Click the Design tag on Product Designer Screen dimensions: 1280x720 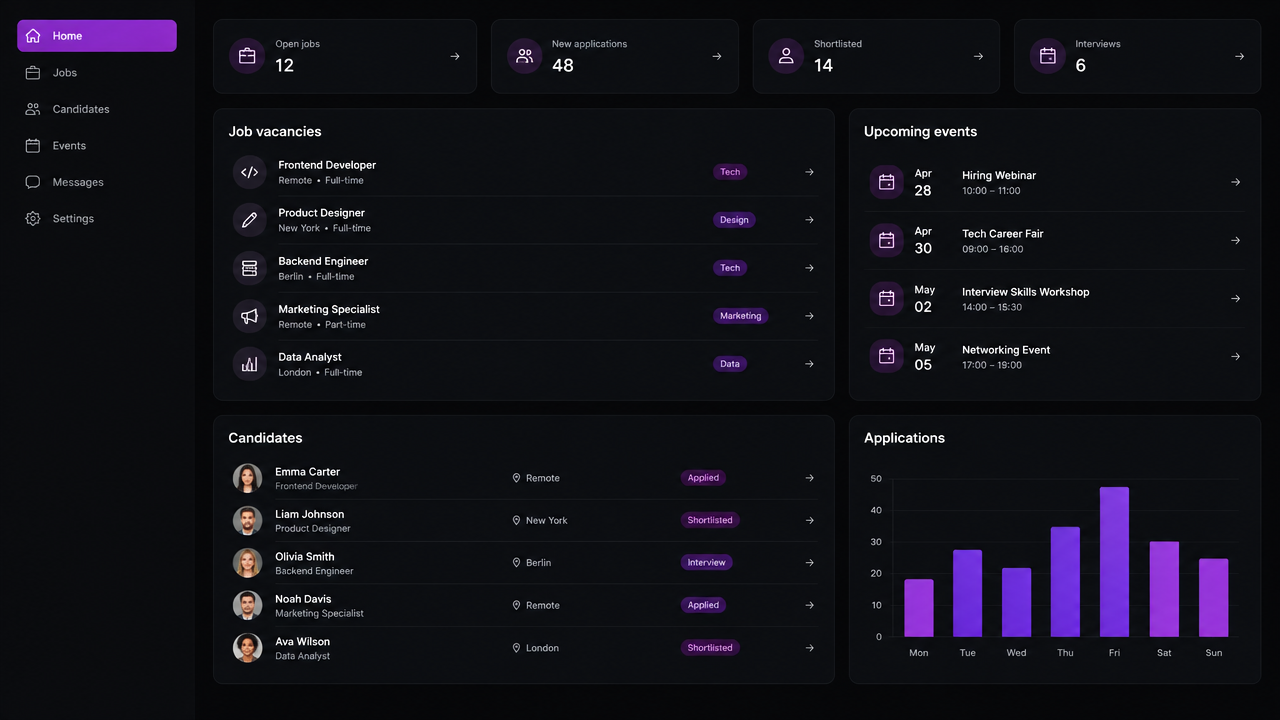[x=734, y=220]
